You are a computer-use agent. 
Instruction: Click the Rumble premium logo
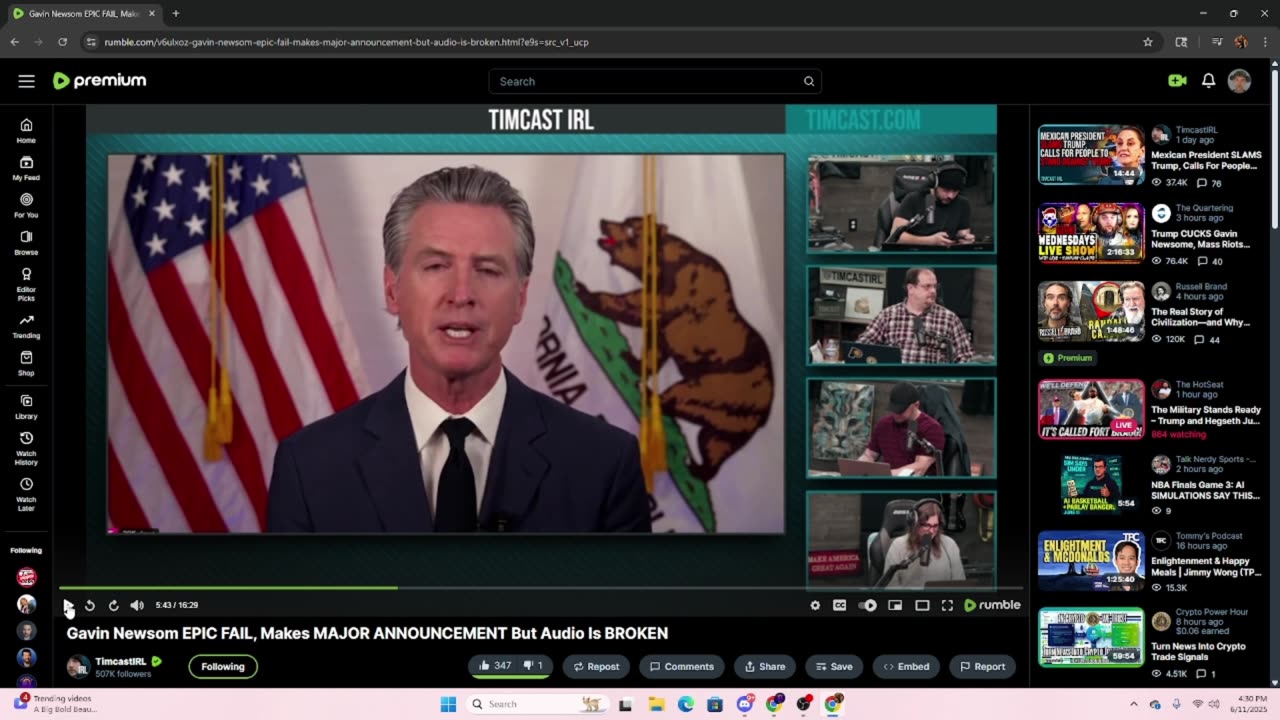99,81
